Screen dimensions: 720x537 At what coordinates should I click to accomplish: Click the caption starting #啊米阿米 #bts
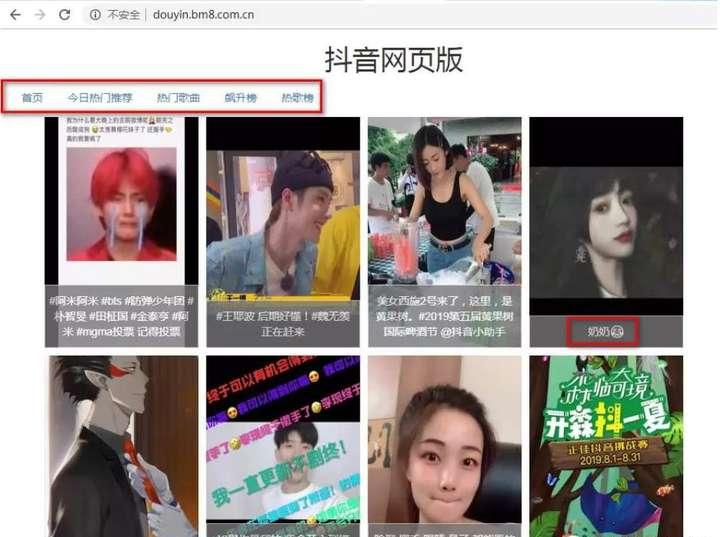coord(122,316)
